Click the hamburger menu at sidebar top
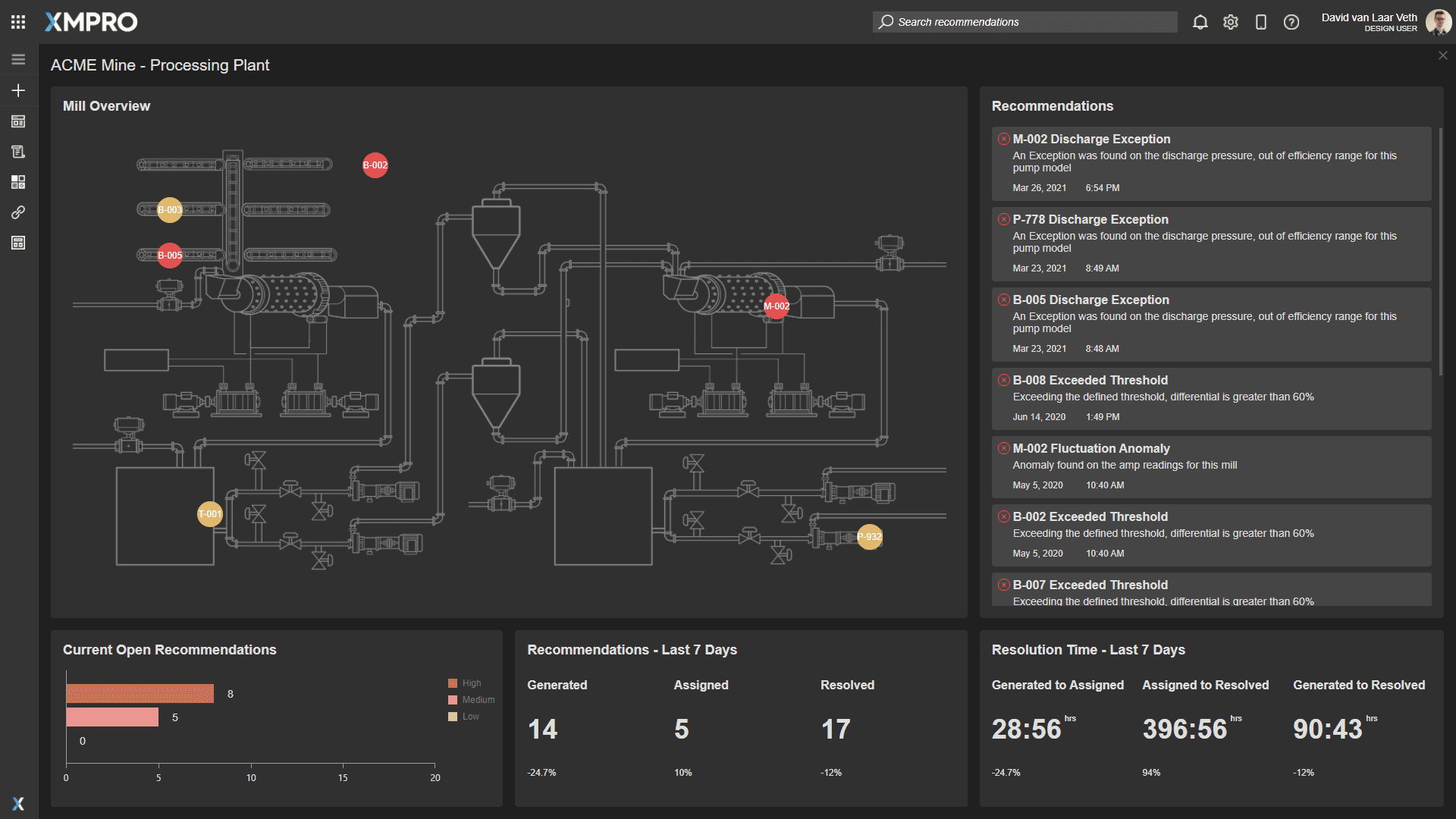 tap(18, 58)
